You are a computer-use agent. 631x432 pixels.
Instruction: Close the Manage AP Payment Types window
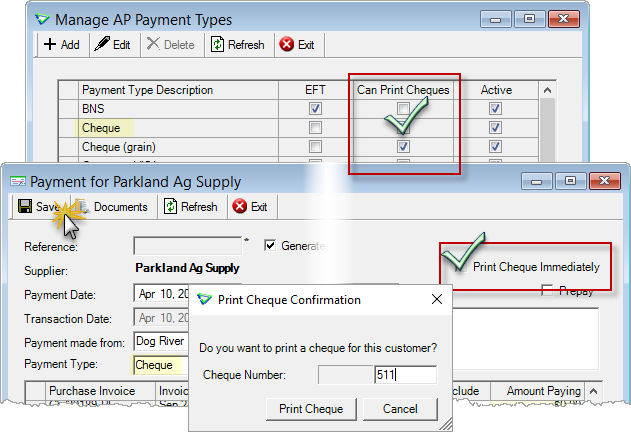[x=563, y=19]
